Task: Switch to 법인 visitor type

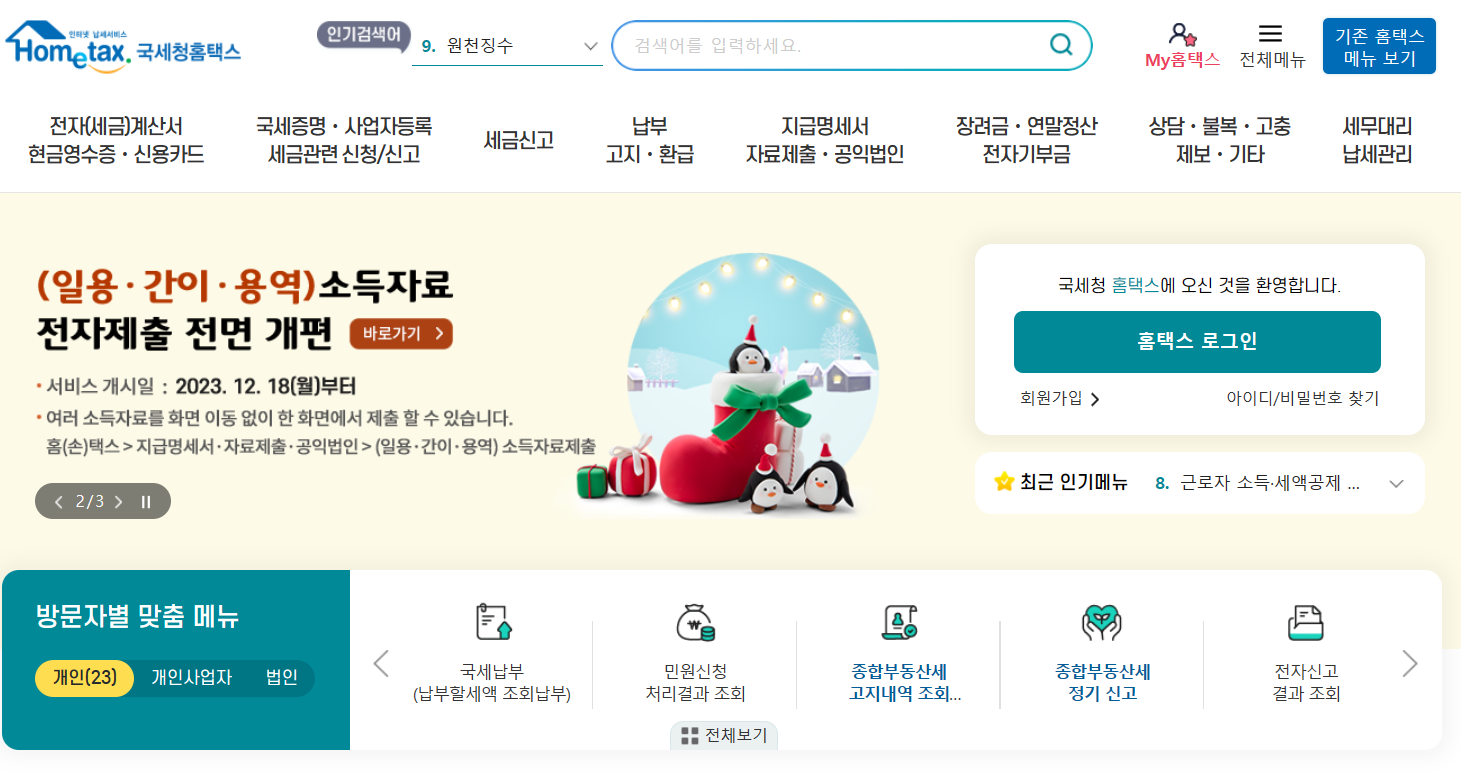Action: point(281,678)
